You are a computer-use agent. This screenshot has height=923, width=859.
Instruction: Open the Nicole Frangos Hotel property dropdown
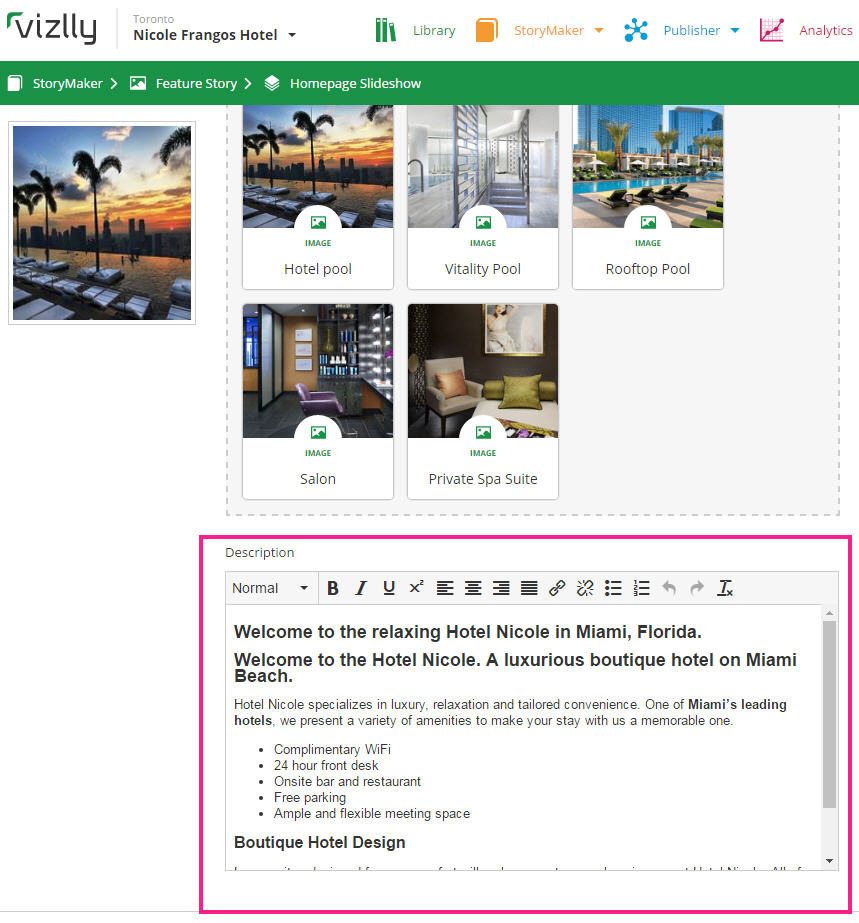coord(214,35)
